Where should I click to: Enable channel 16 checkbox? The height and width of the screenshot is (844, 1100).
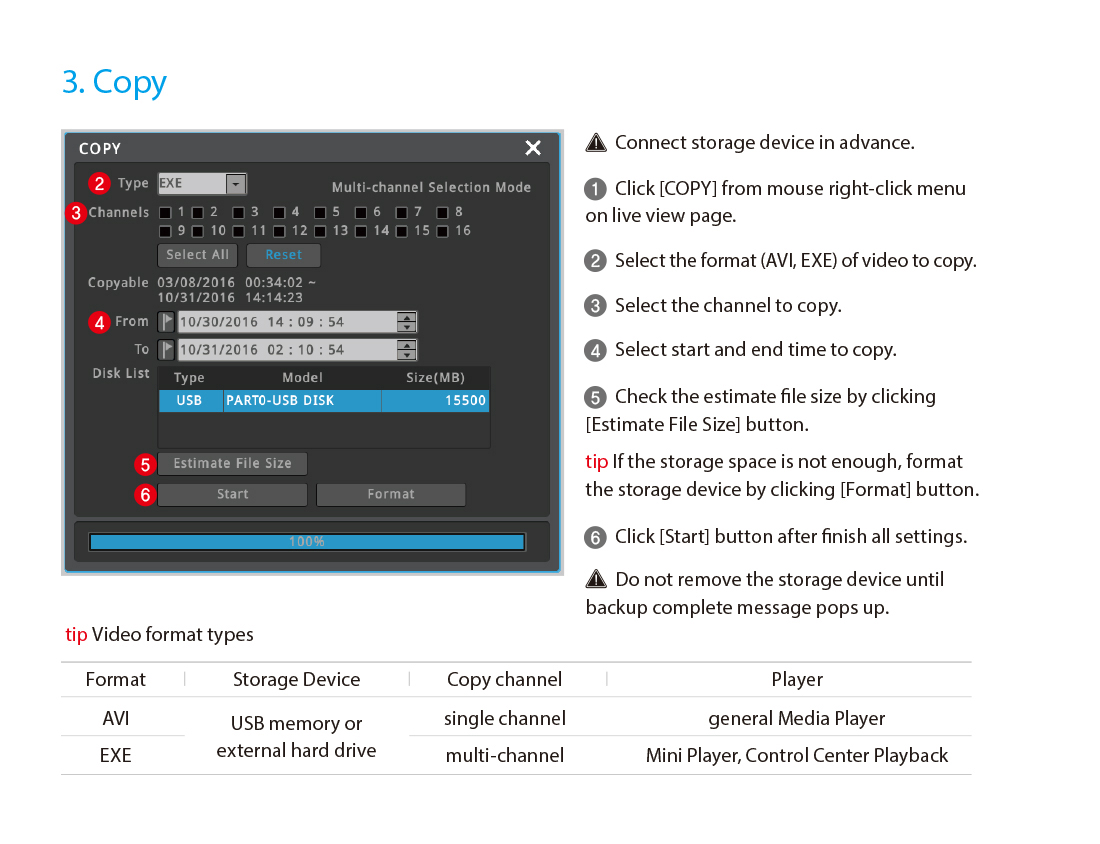442,232
